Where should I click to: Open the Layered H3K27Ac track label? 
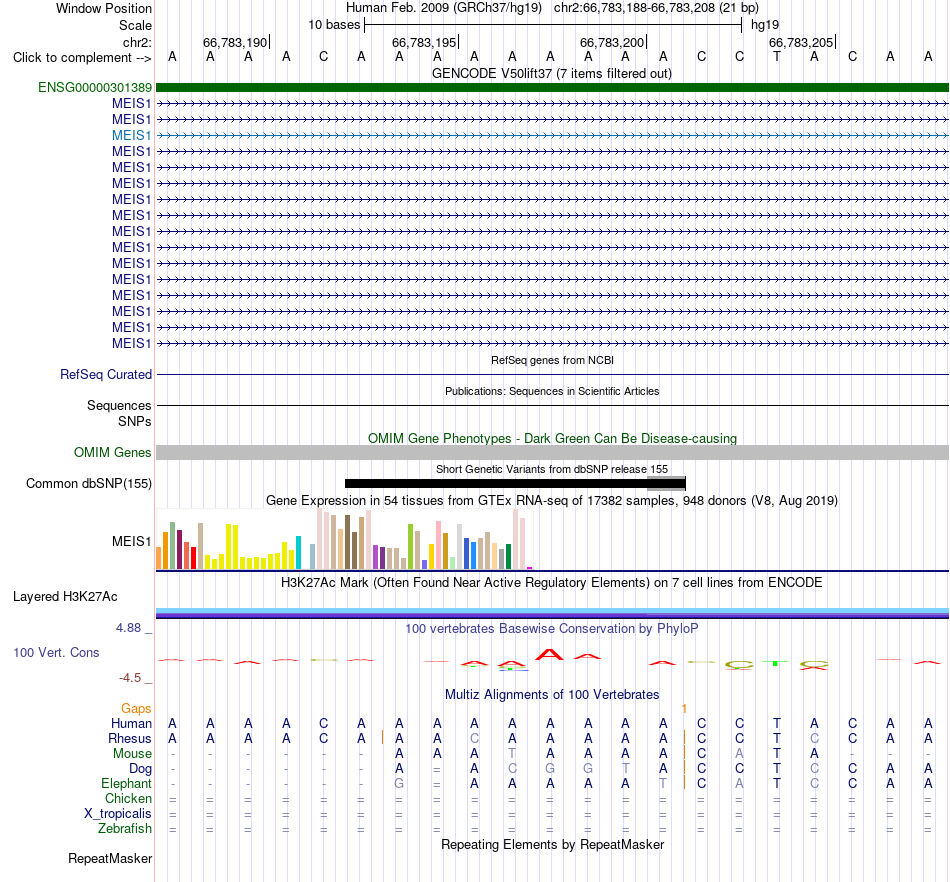click(x=65, y=597)
